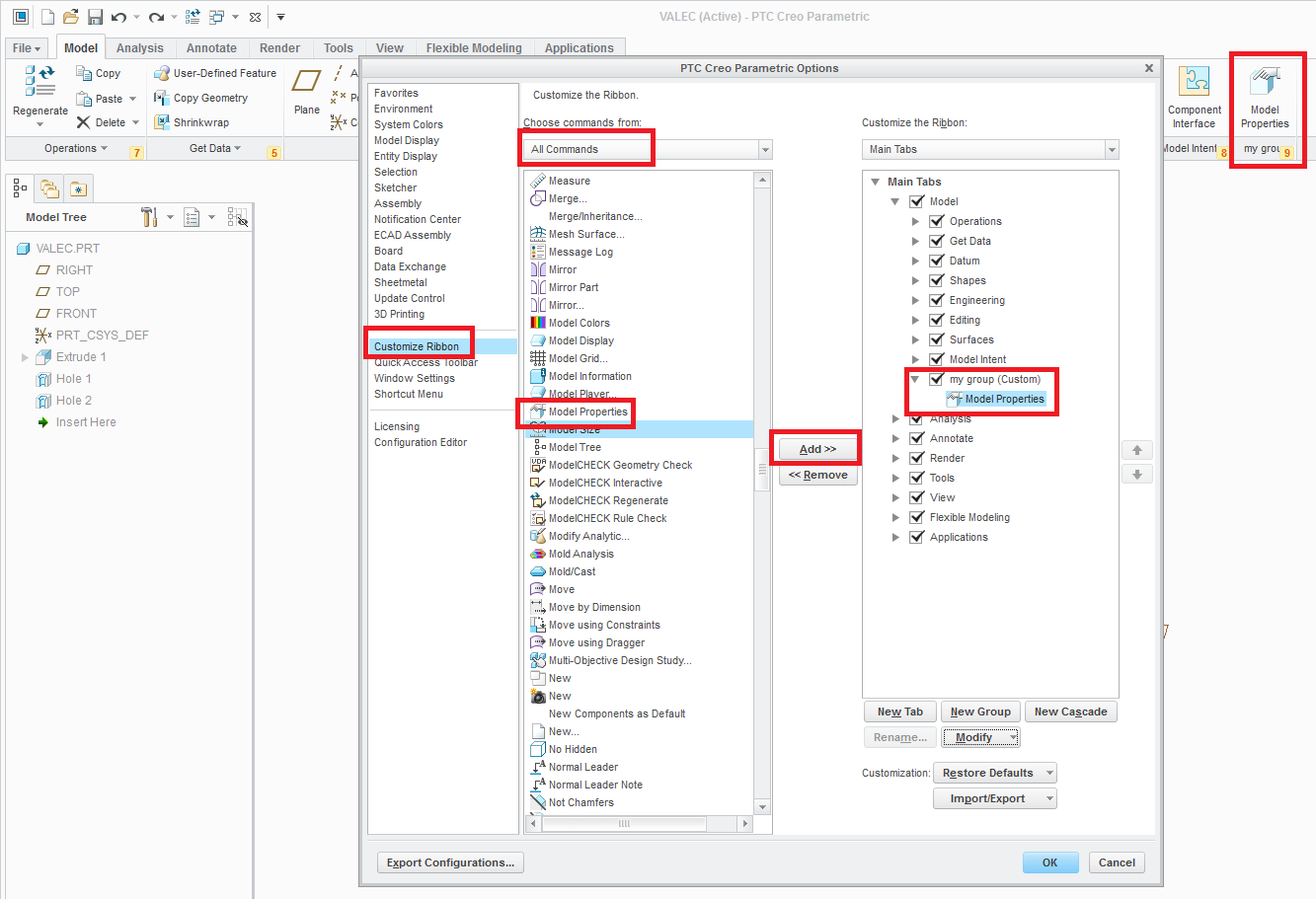Viewport: 1316px width, 899px height.
Task: Collapse the Main Tabs root node
Action: (875, 182)
